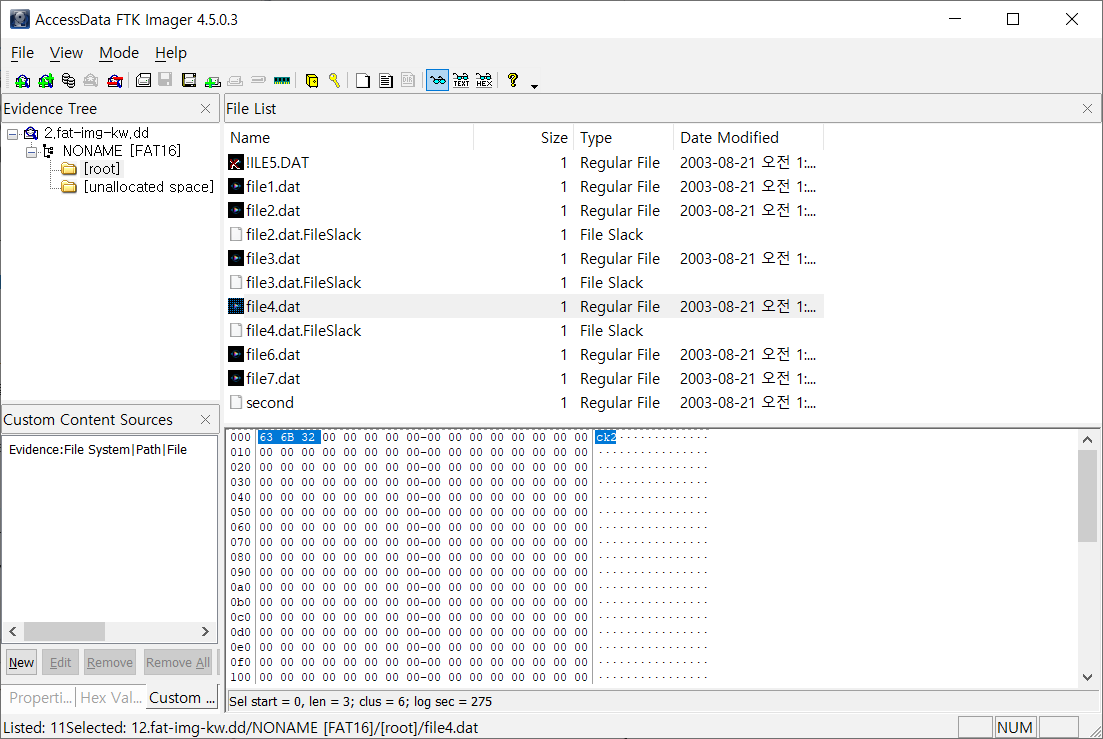The width and height of the screenshot is (1103, 739).
Task: Click the Export Files blank page icon
Action: pyautogui.click(x=363, y=81)
